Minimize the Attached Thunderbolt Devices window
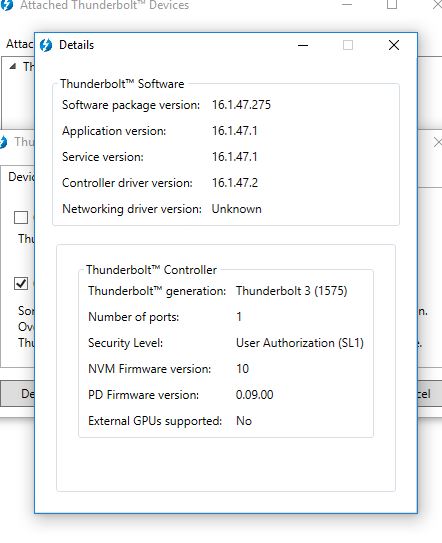The image size is (442, 543). click(x=347, y=5)
